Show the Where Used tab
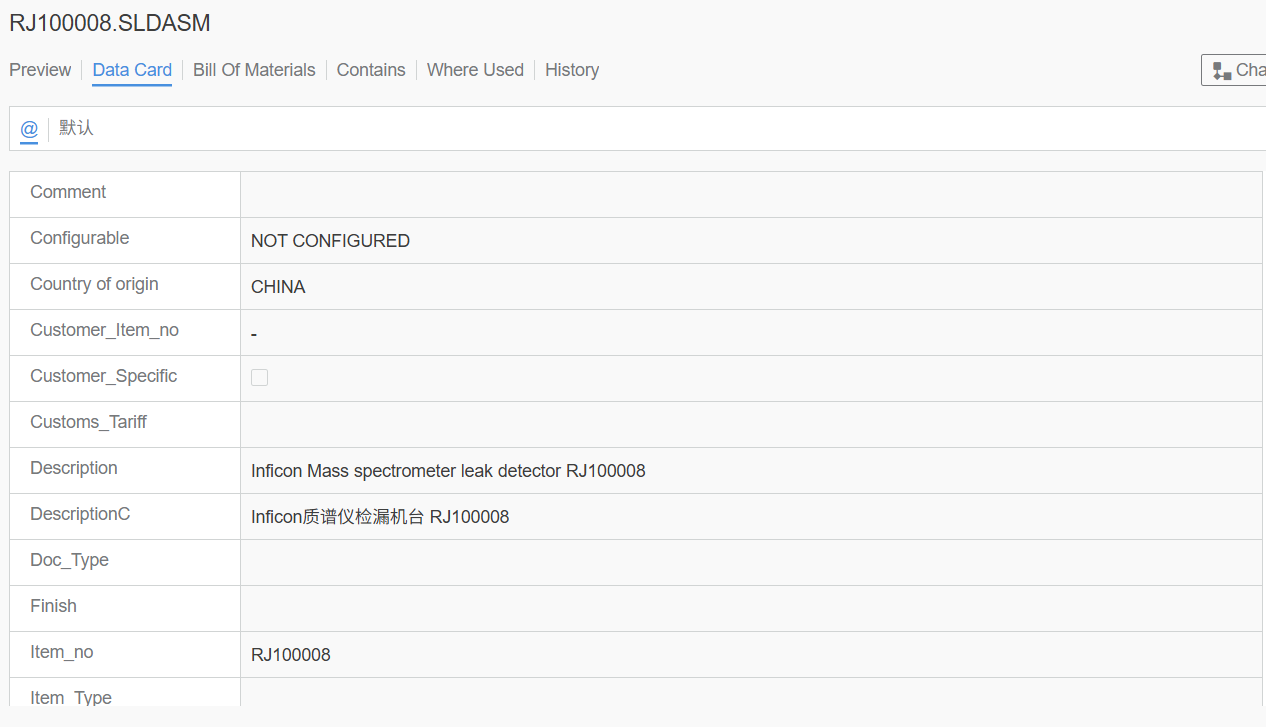This screenshot has width=1266, height=727. (475, 70)
